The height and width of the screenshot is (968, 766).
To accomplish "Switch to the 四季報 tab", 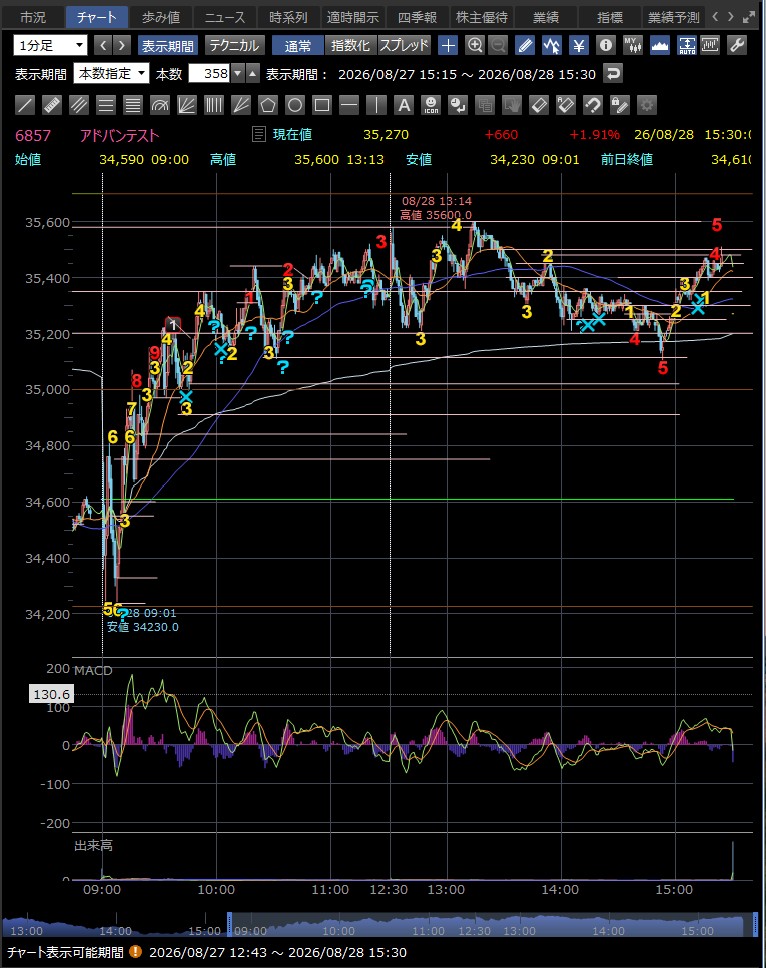I will click(417, 17).
